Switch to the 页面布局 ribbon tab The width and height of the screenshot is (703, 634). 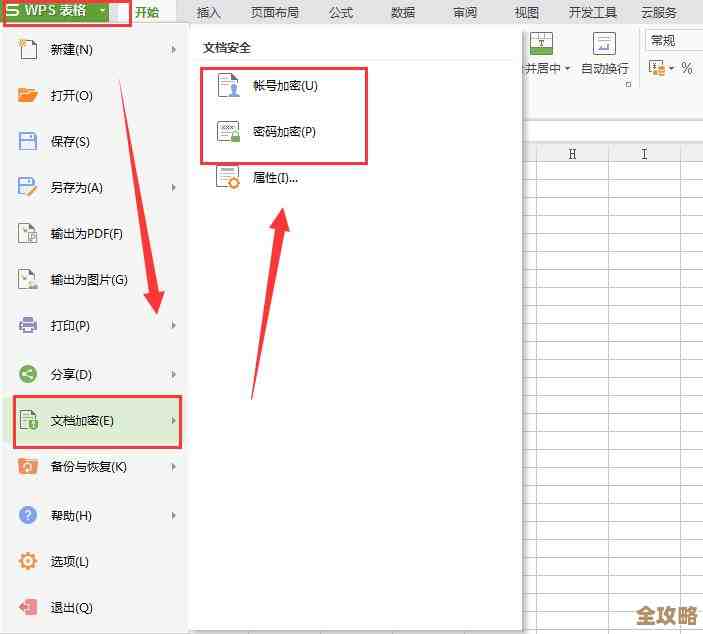pos(274,12)
